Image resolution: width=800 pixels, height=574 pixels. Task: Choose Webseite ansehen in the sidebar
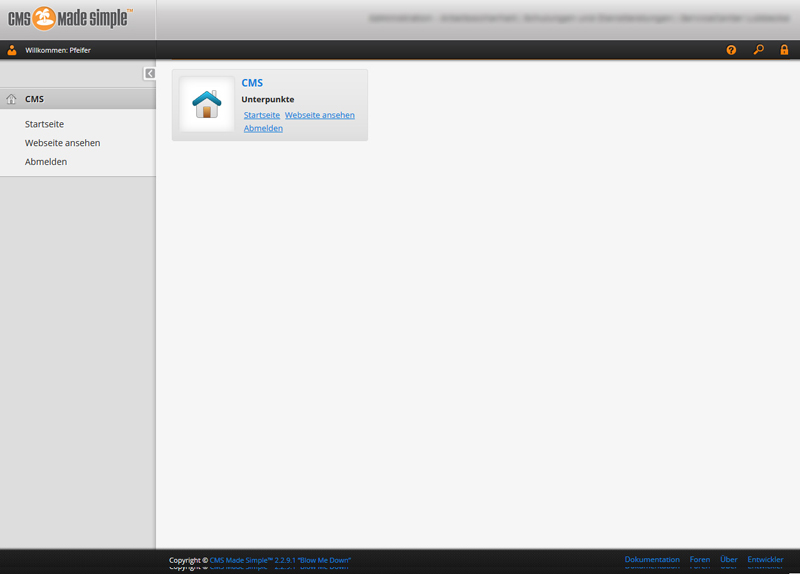coord(62,143)
